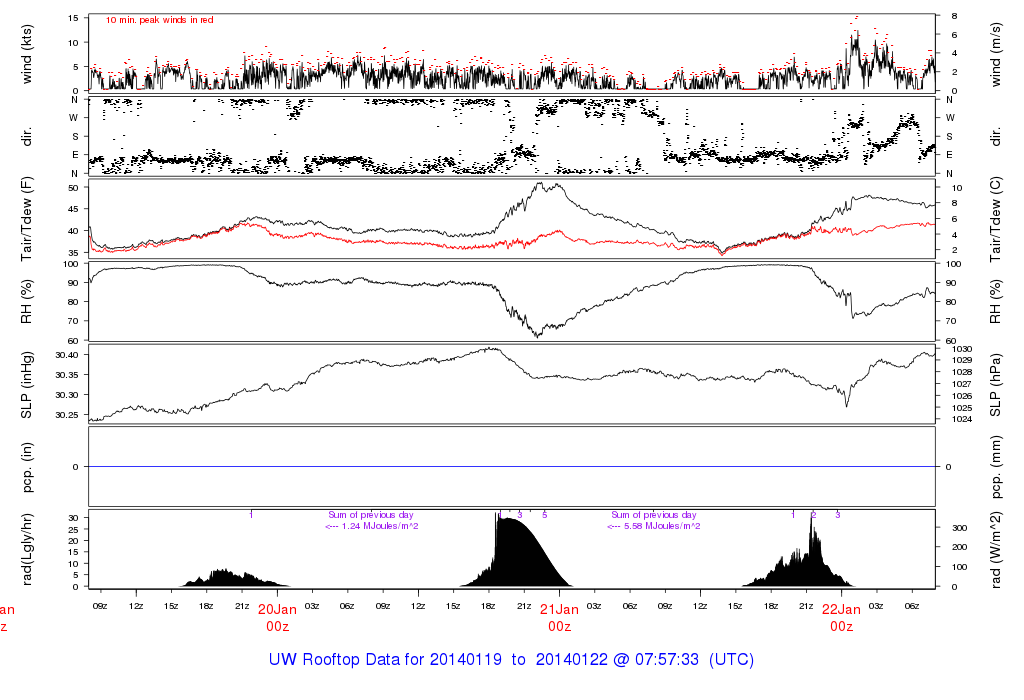
Task: Select the 'RH (%)' label beside the SLP (inHg) axis
Action: point(27,301)
